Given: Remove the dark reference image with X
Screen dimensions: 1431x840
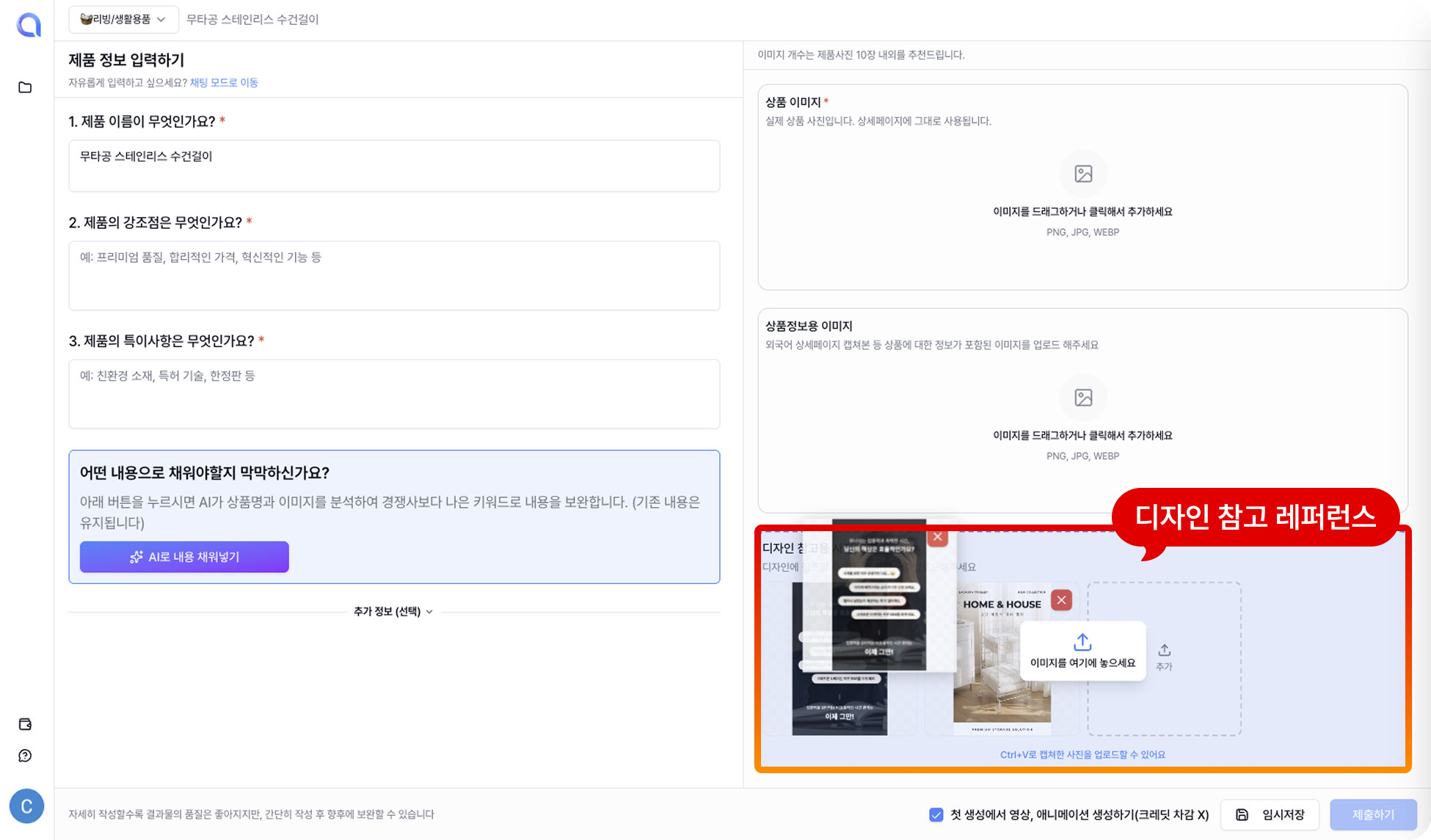Looking at the screenshot, I should coord(937,536).
